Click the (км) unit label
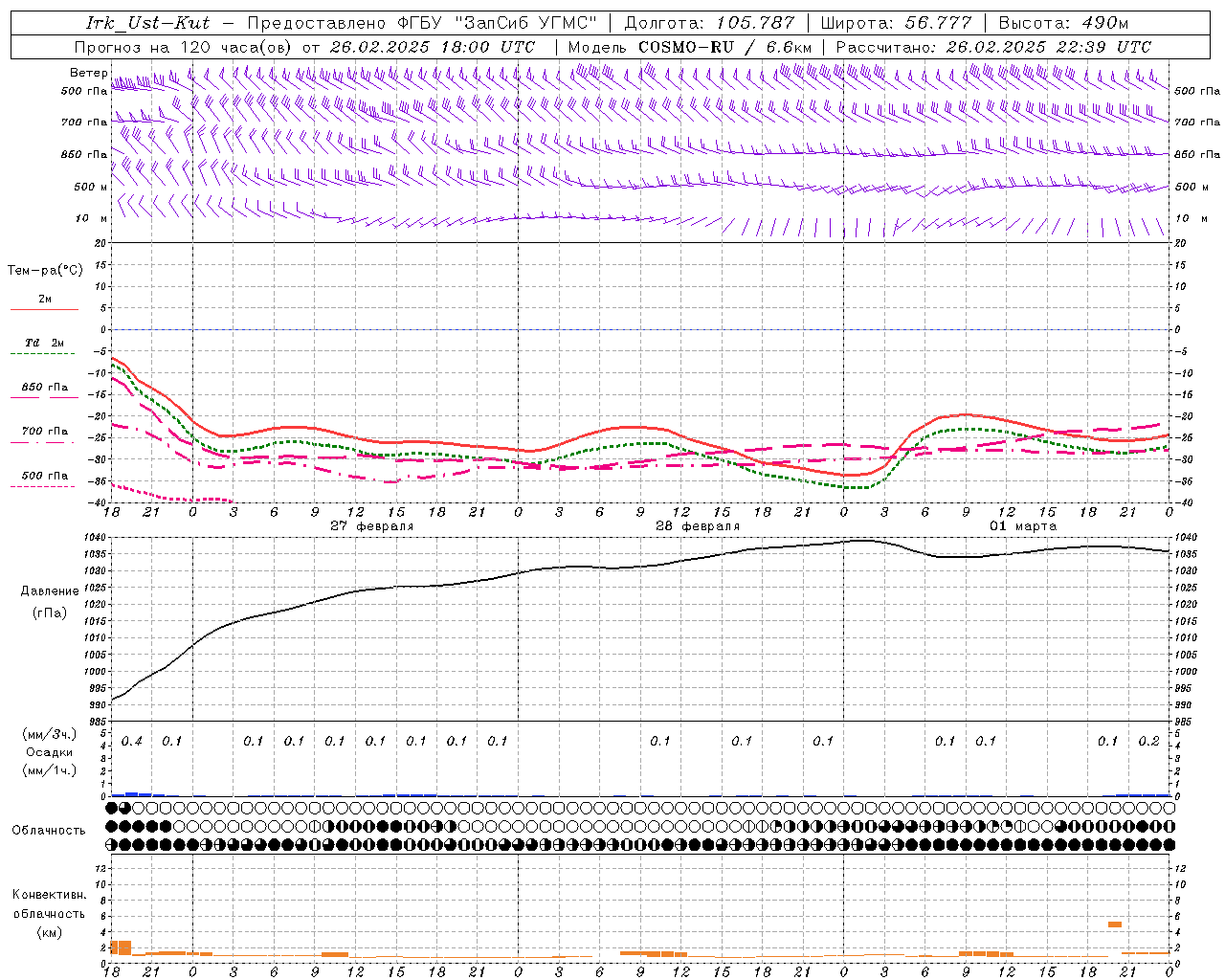The image size is (1225, 980). pyautogui.click(x=49, y=932)
